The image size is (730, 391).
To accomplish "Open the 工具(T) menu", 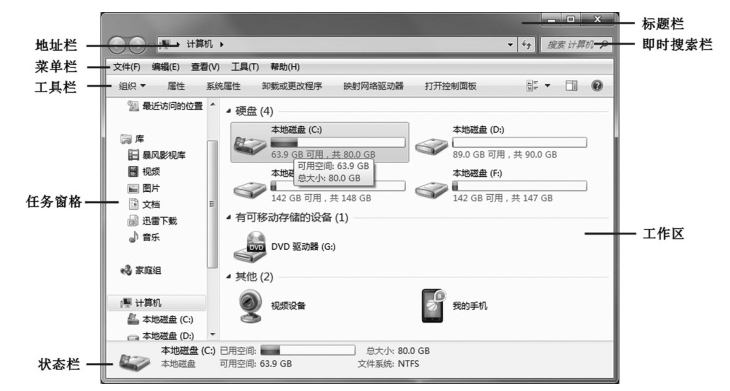I will (245, 67).
